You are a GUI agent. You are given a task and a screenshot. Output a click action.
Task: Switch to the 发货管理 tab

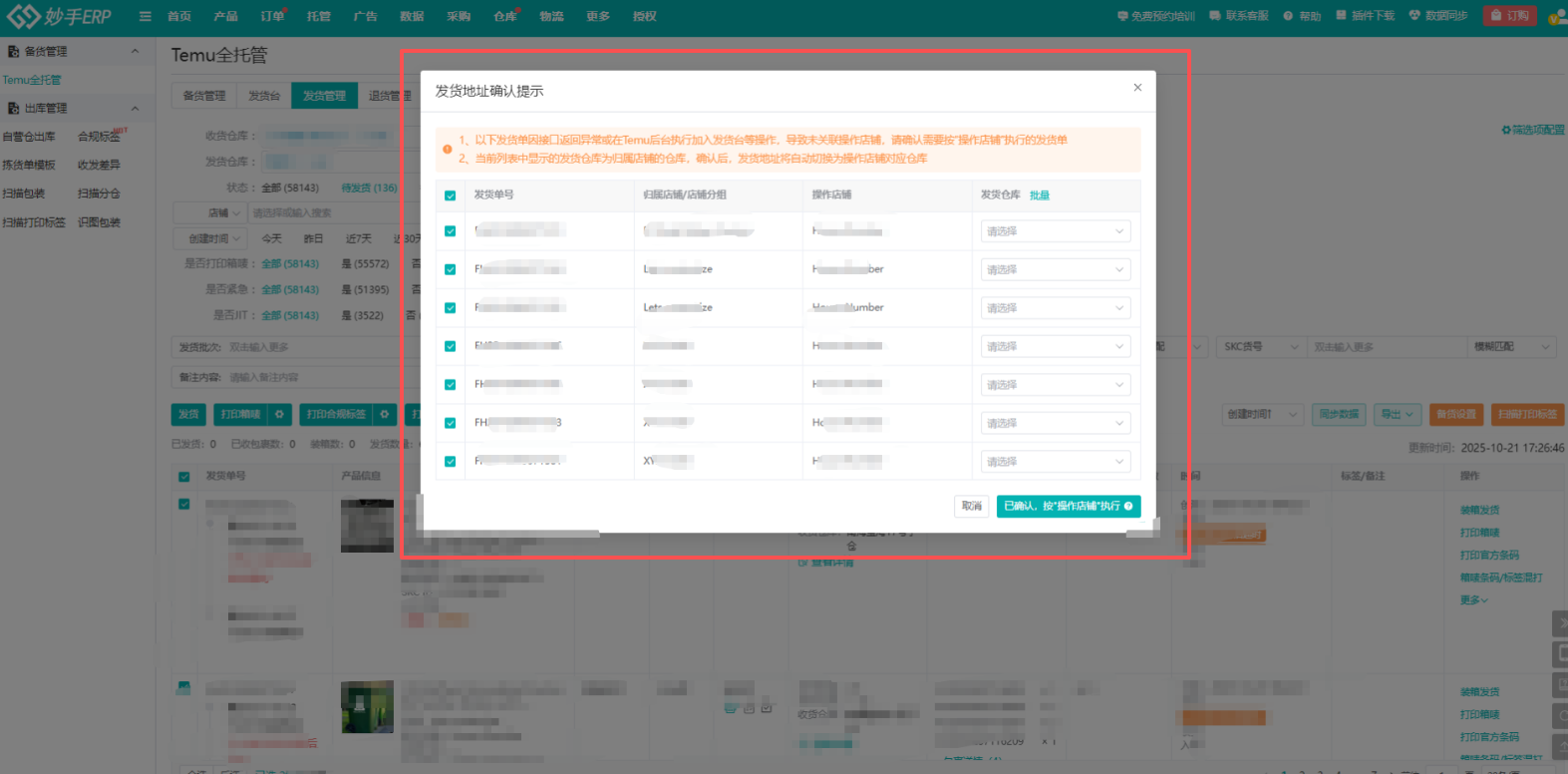click(324, 96)
